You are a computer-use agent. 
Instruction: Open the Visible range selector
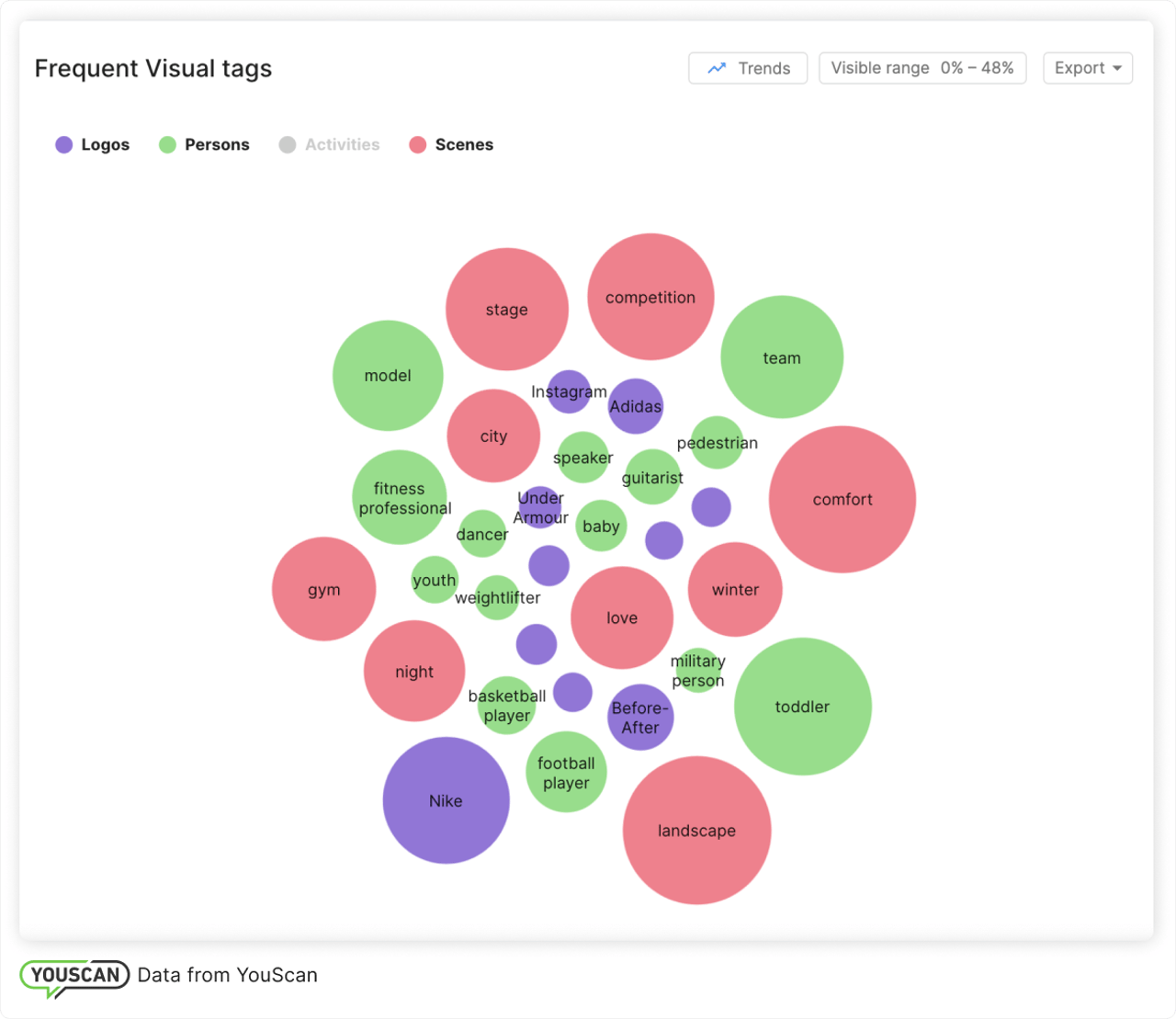(922, 68)
